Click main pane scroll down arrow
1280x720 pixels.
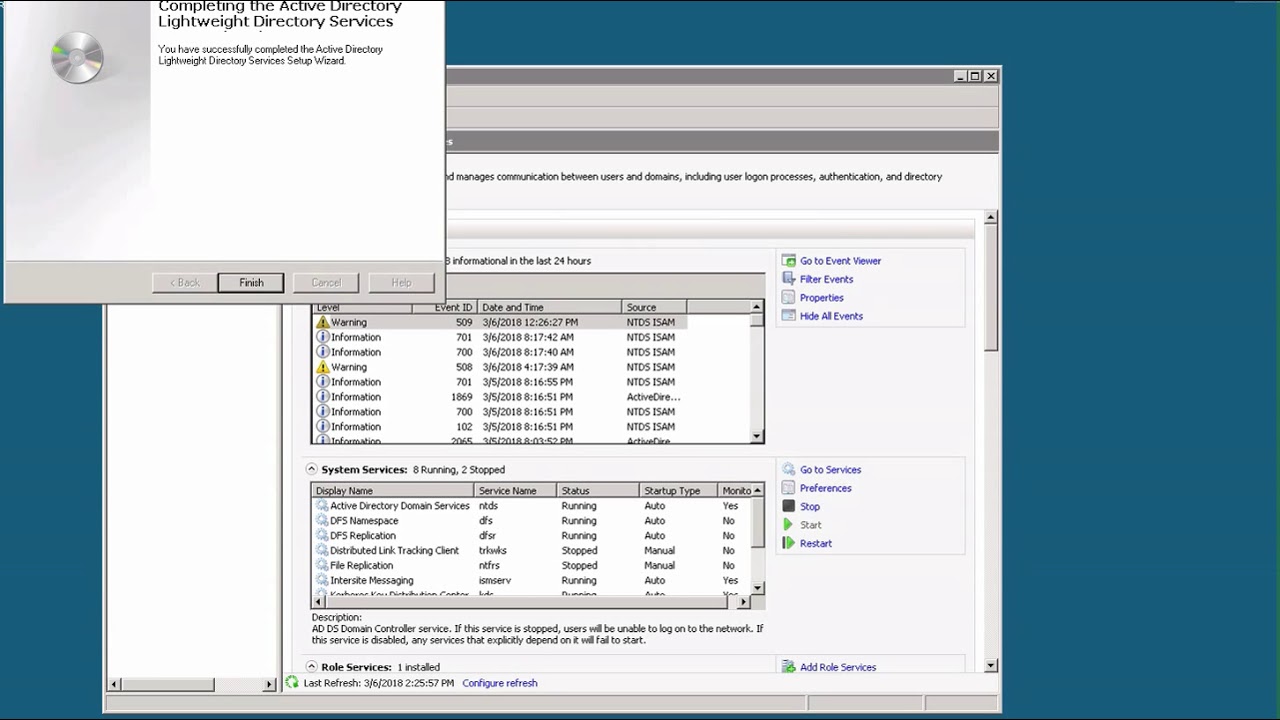[x=991, y=666]
